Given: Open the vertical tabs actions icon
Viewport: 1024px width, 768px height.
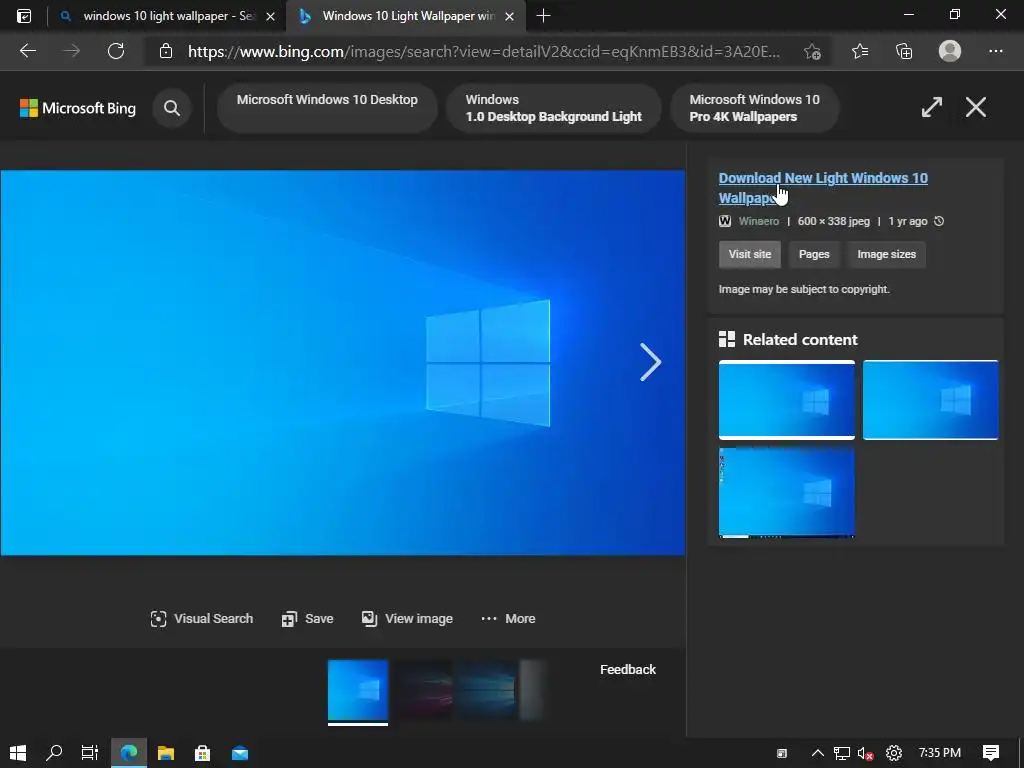Looking at the screenshot, I should 24,16.
